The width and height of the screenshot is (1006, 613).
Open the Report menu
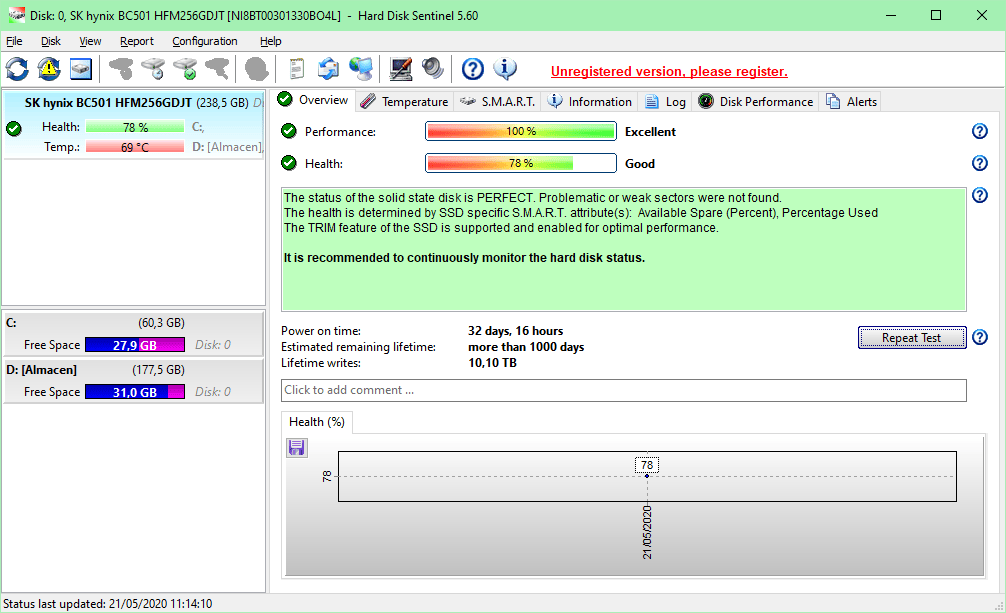click(x=137, y=41)
